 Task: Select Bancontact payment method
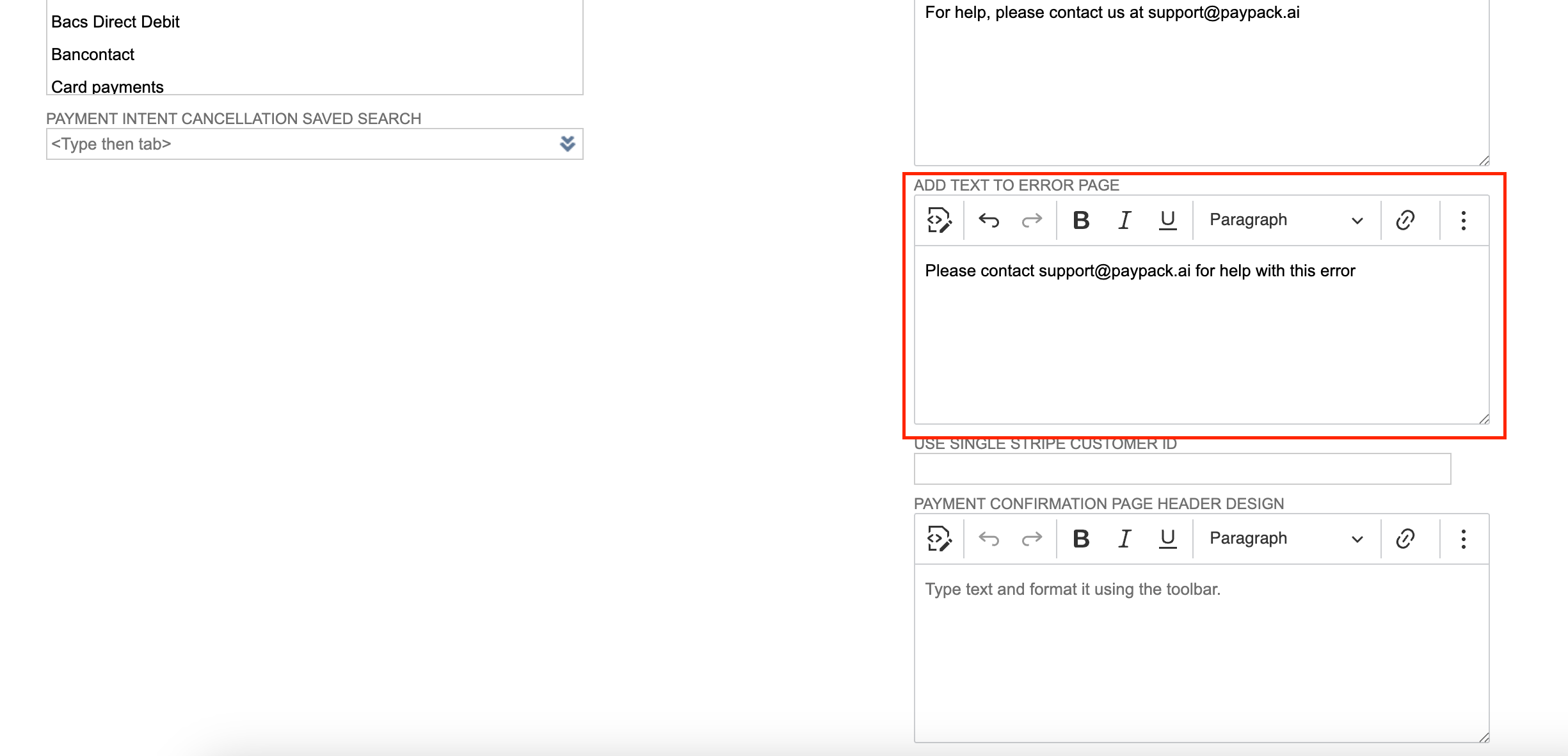click(93, 54)
